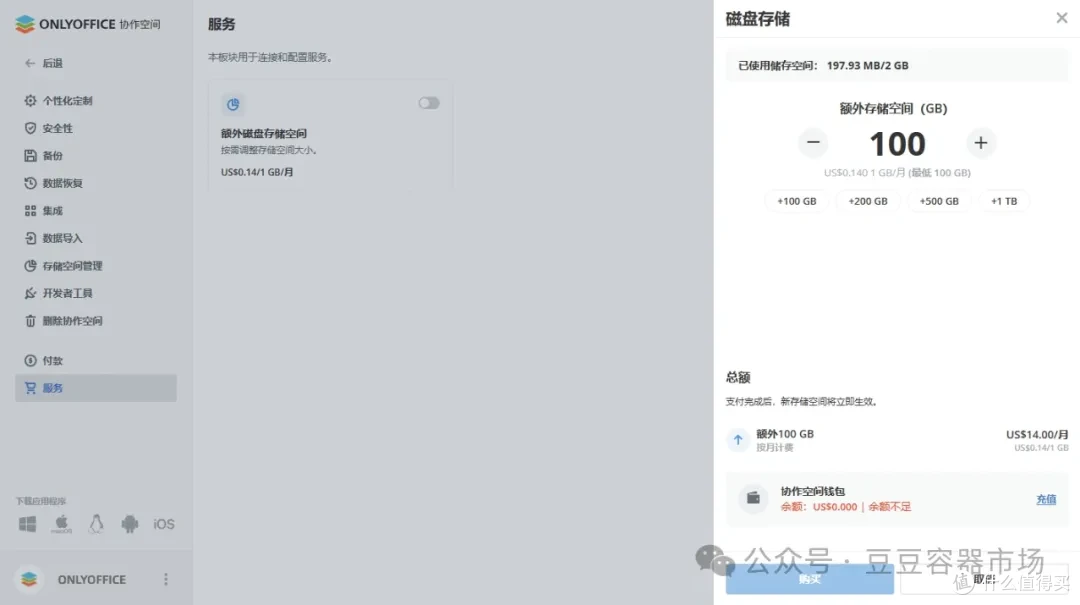Open the 备份 section
Viewport: 1080px width, 605px height.
tap(52, 156)
